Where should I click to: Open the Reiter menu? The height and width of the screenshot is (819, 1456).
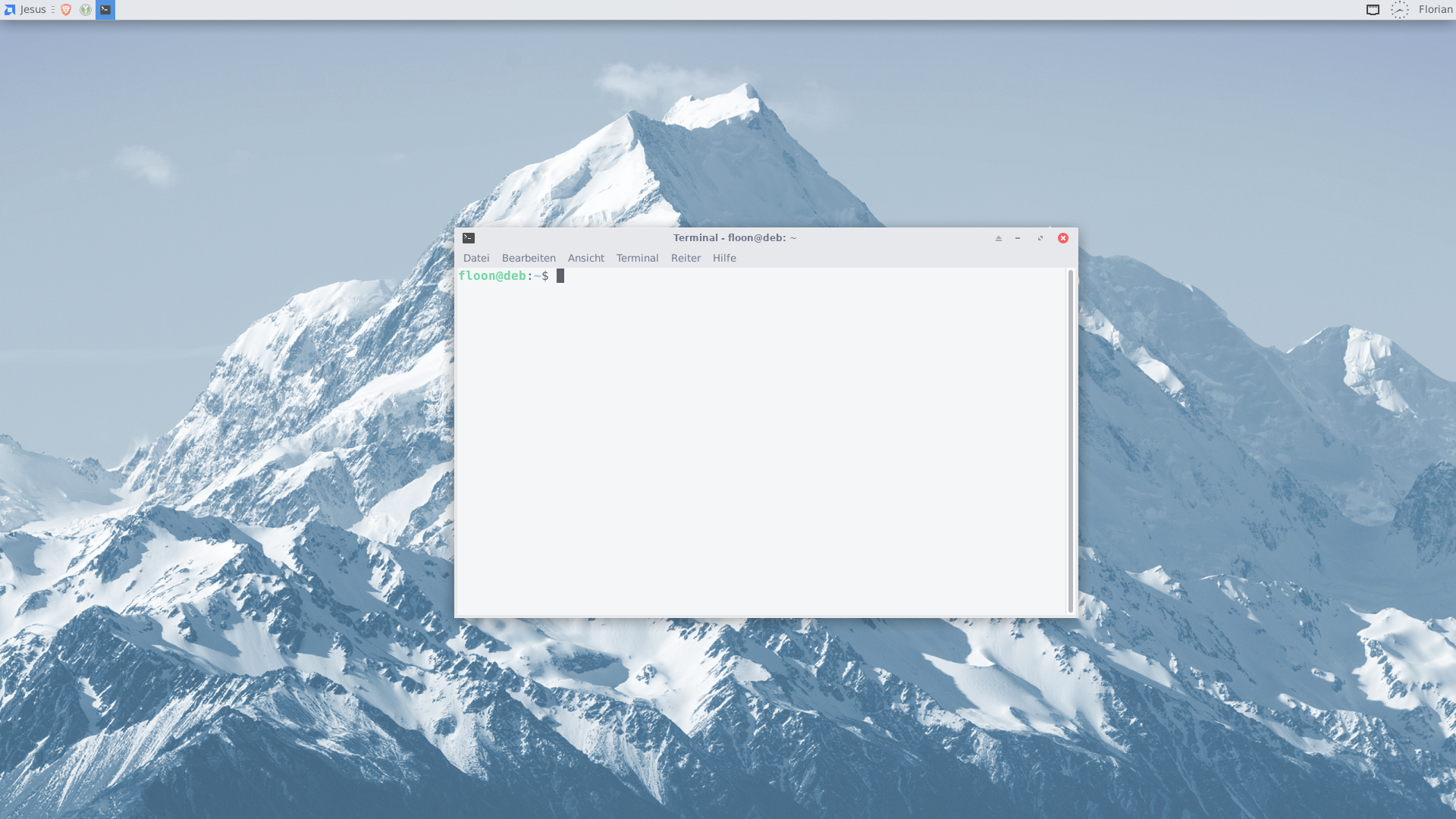click(x=686, y=259)
